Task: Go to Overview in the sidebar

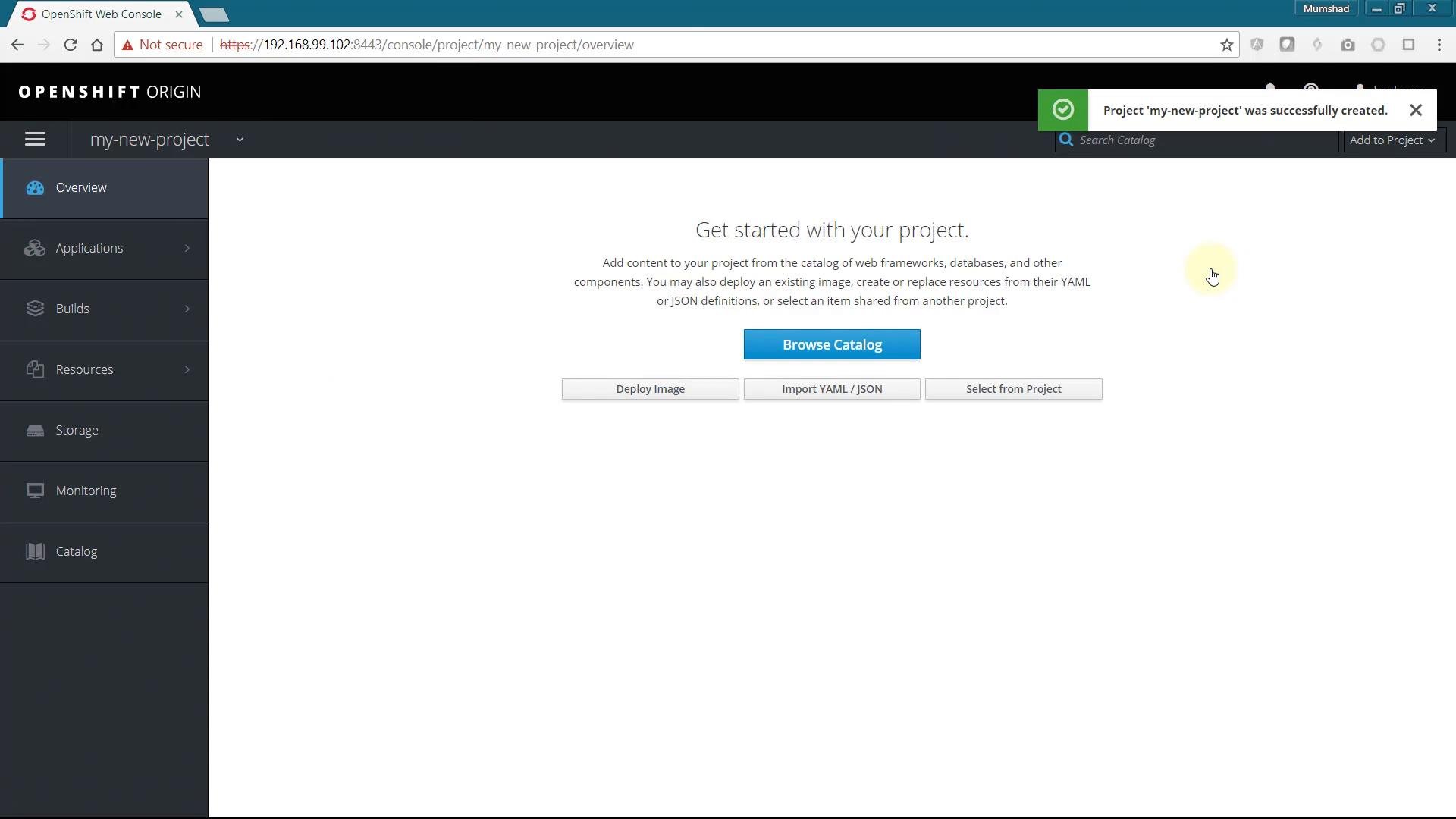Action: [x=104, y=188]
